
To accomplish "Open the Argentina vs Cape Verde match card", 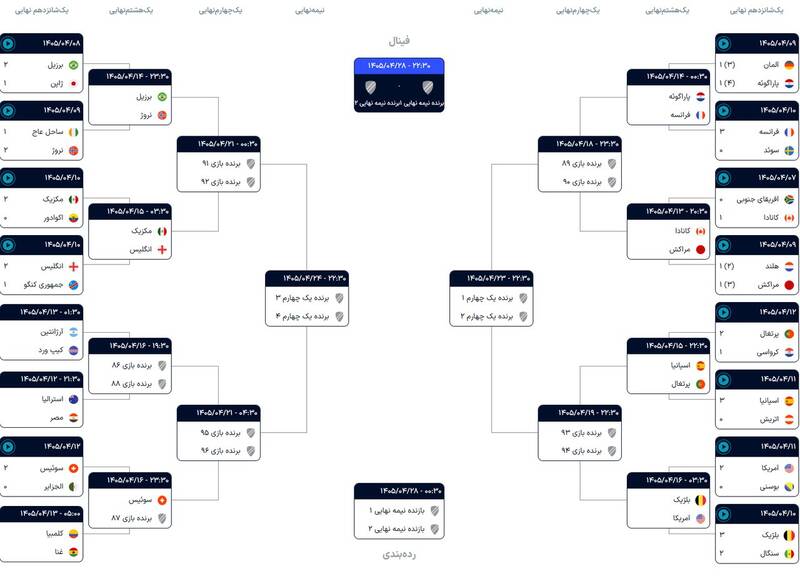I will click(41, 332).
